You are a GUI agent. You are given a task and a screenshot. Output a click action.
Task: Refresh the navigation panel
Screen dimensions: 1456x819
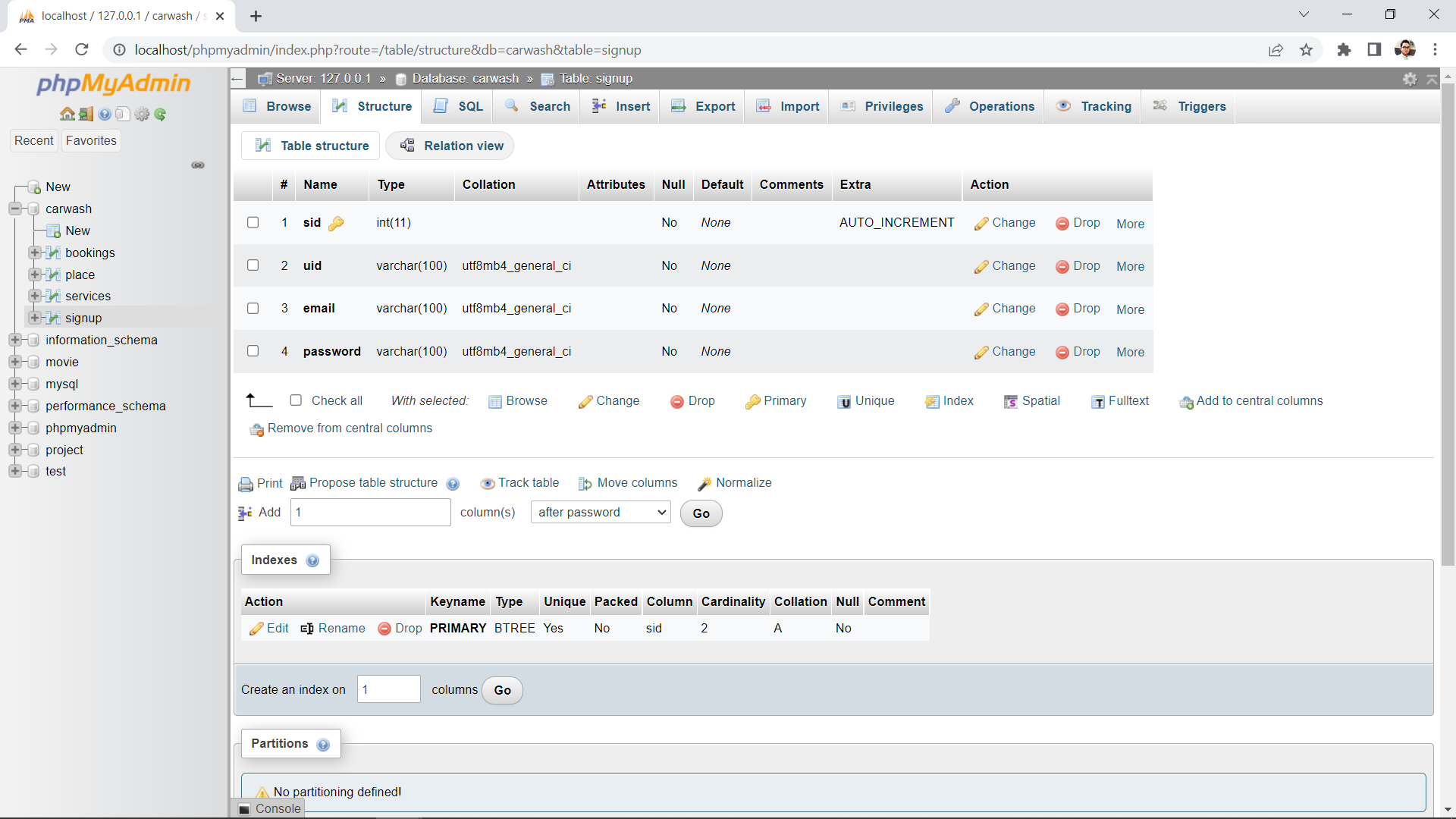click(x=161, y=114)
